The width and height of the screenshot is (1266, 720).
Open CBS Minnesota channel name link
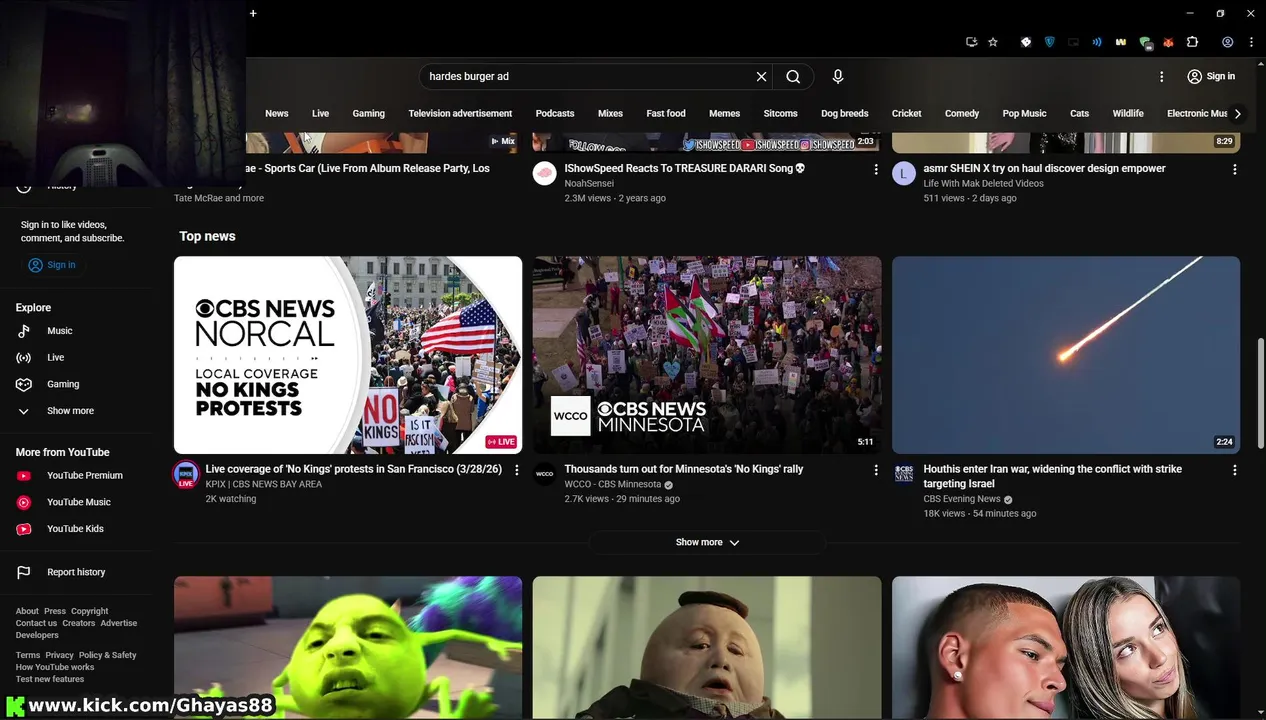click(612, 484)
